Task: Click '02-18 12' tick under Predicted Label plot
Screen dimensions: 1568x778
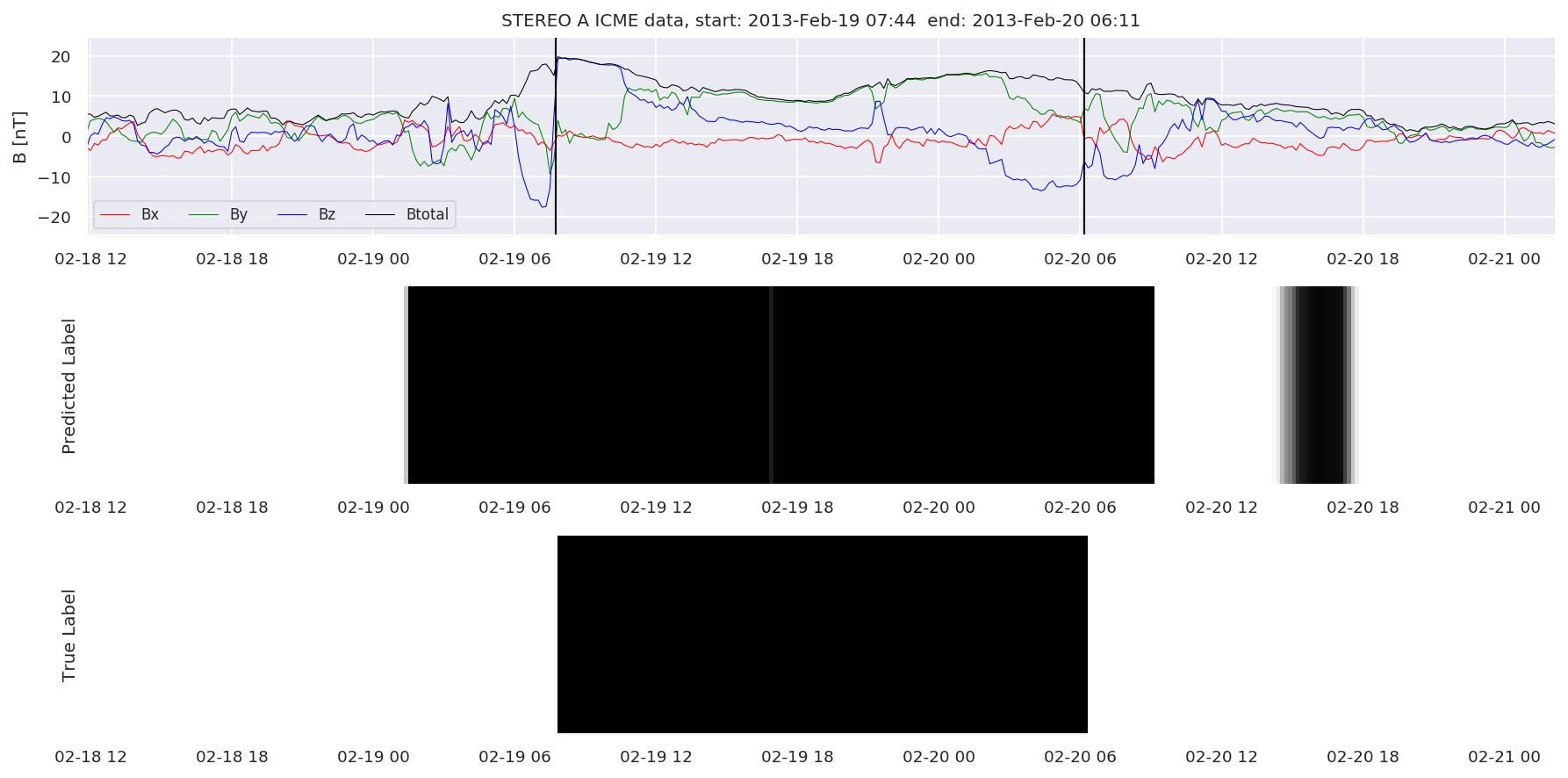Action: coord(91,508)
